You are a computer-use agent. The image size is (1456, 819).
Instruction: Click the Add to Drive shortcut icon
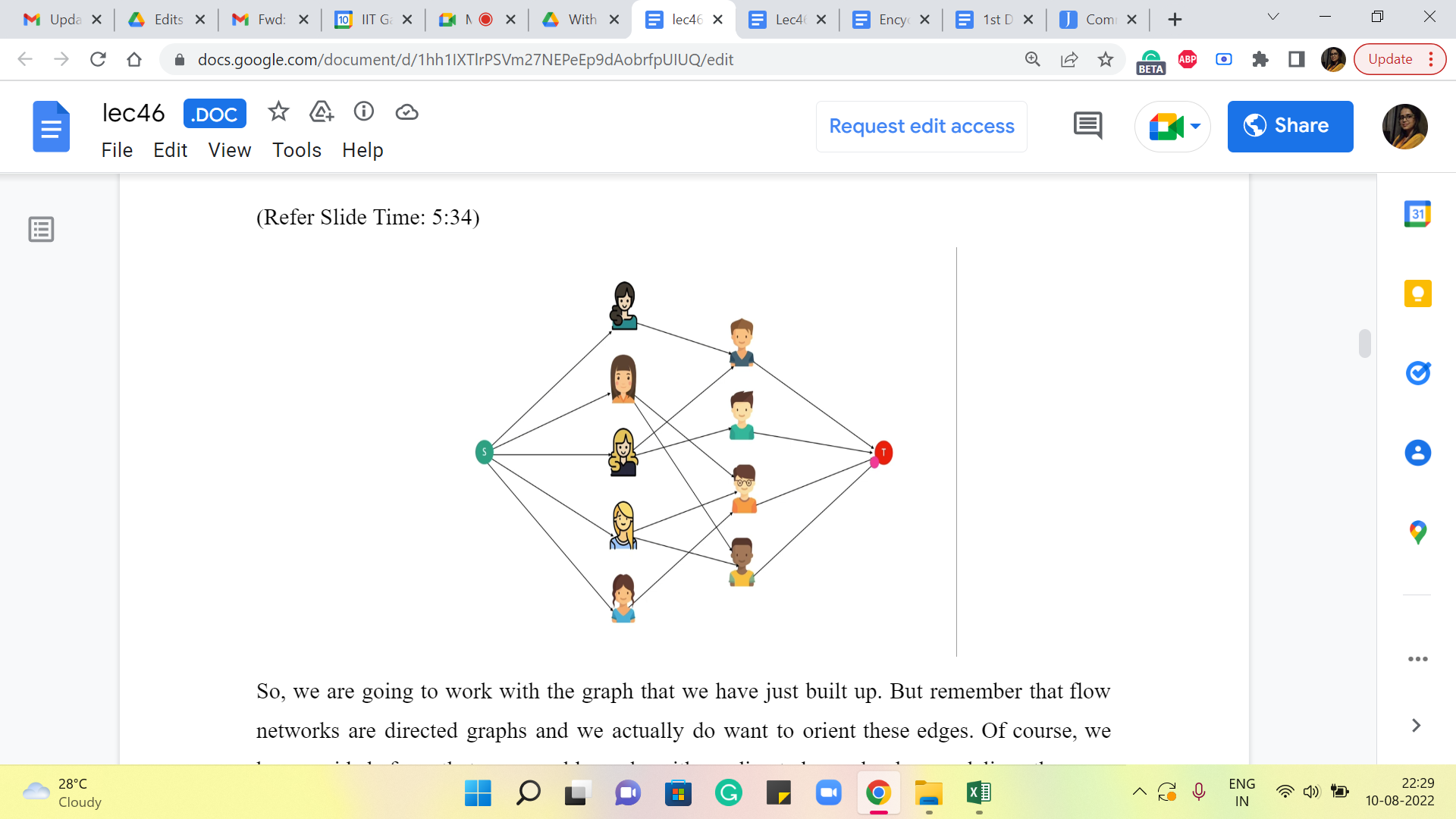click(322, 112)
